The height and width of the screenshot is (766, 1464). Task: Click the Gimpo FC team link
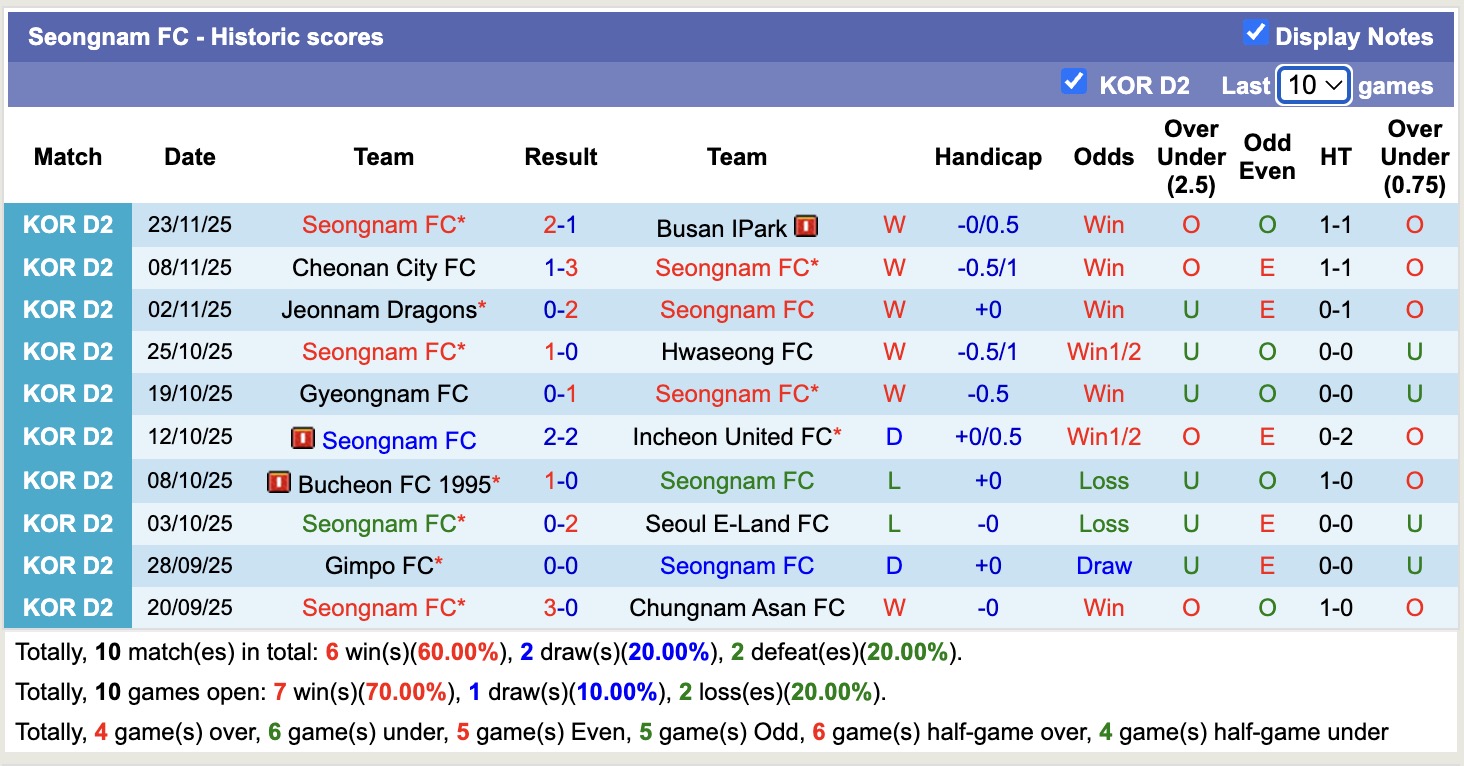click(x=378, y=566)
